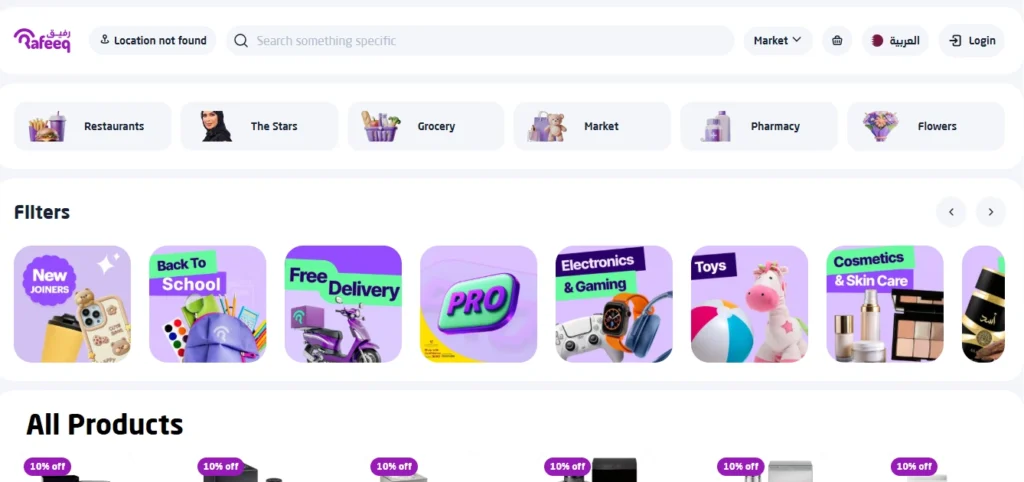Open the Pharmacy category
This screenshot has width=1024, height=482.
(x=759, y=126)
